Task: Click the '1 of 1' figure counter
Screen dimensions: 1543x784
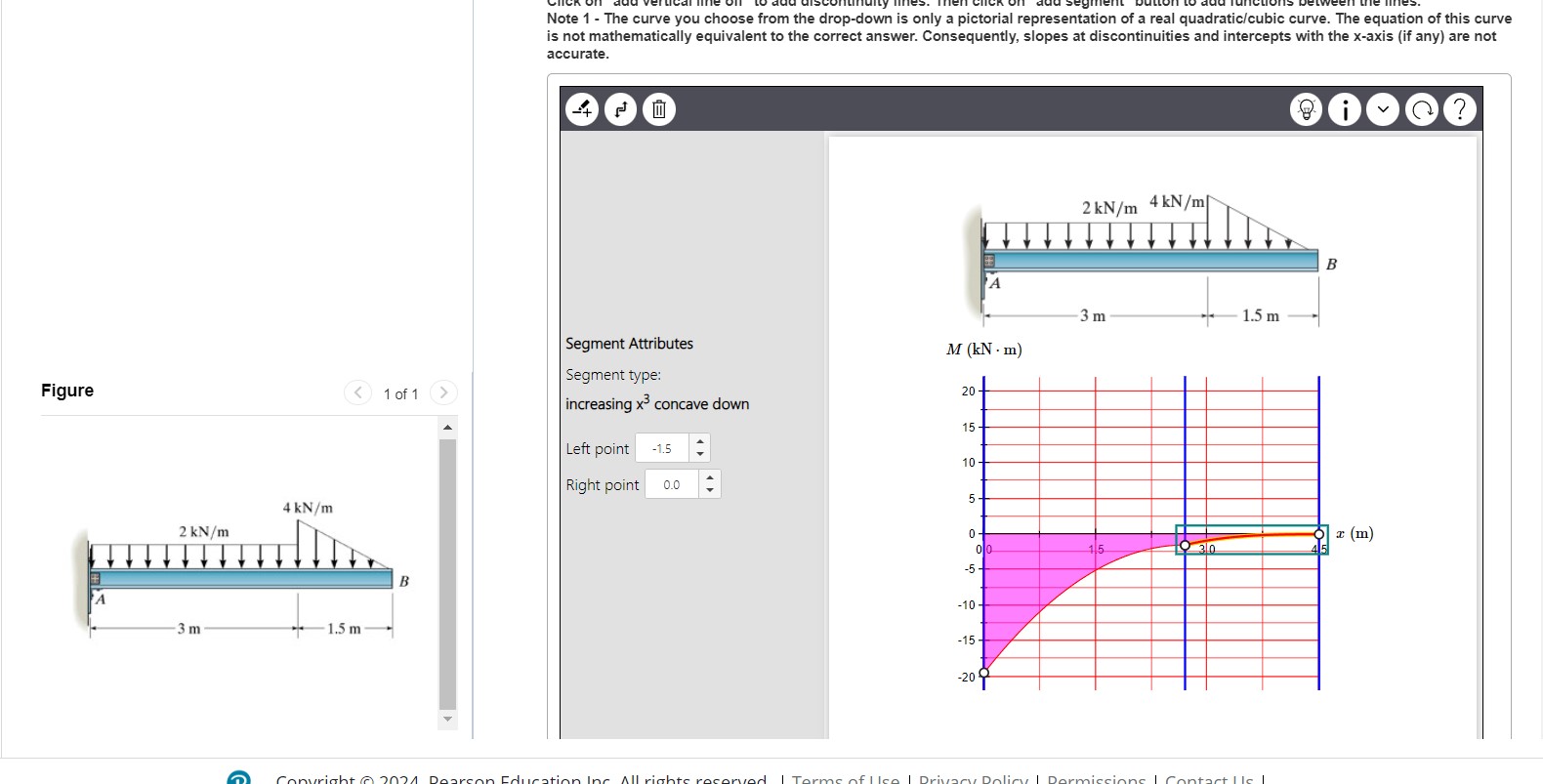Action: pos(400,393)
